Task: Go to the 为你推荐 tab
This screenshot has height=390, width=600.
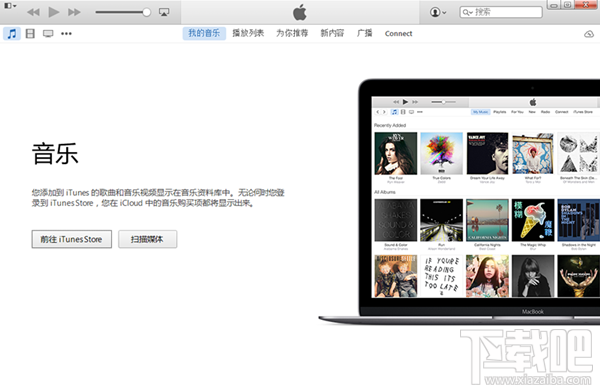Action: 292,33
